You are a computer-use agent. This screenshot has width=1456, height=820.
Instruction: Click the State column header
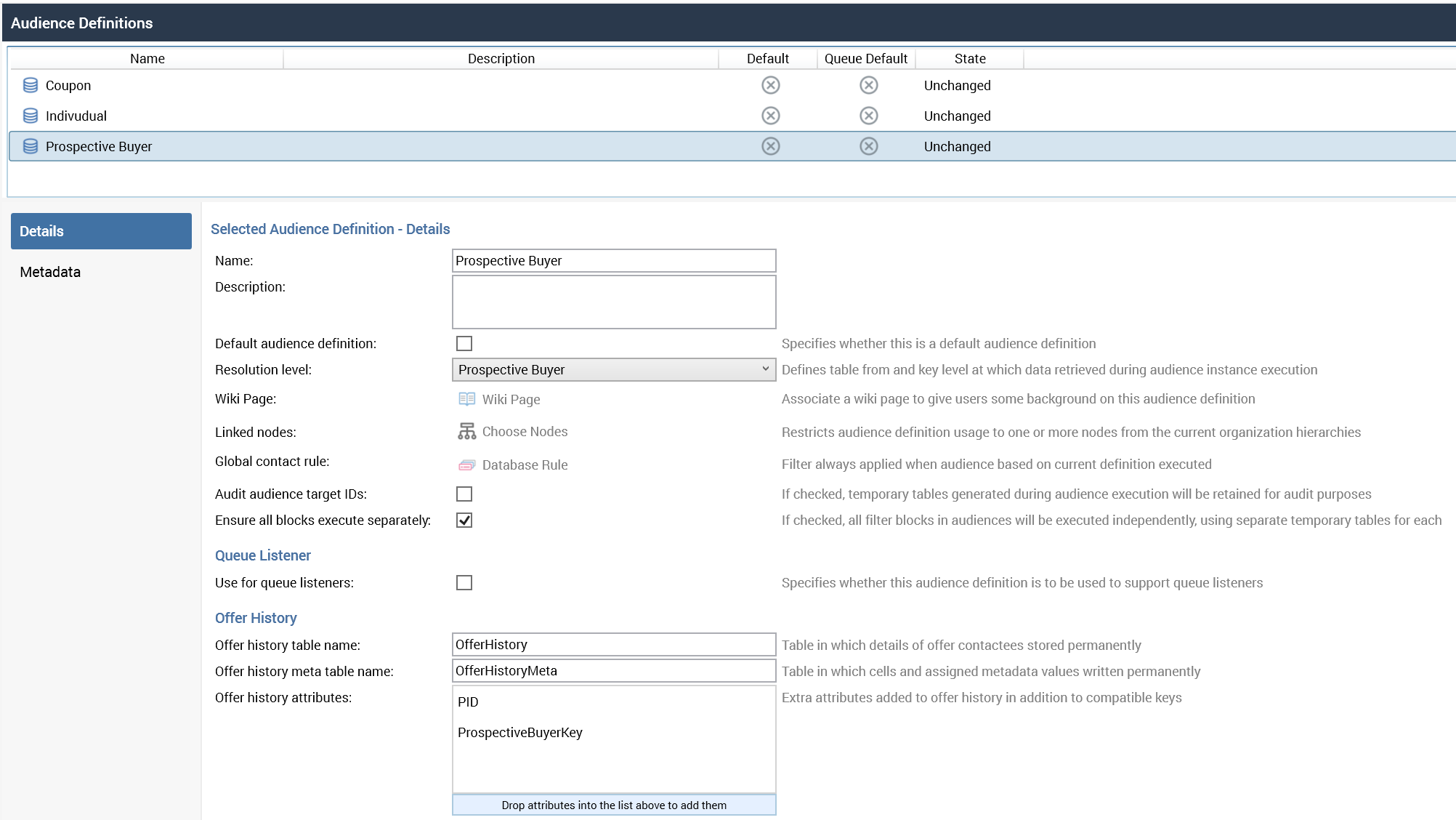click(x=969, y=58)
